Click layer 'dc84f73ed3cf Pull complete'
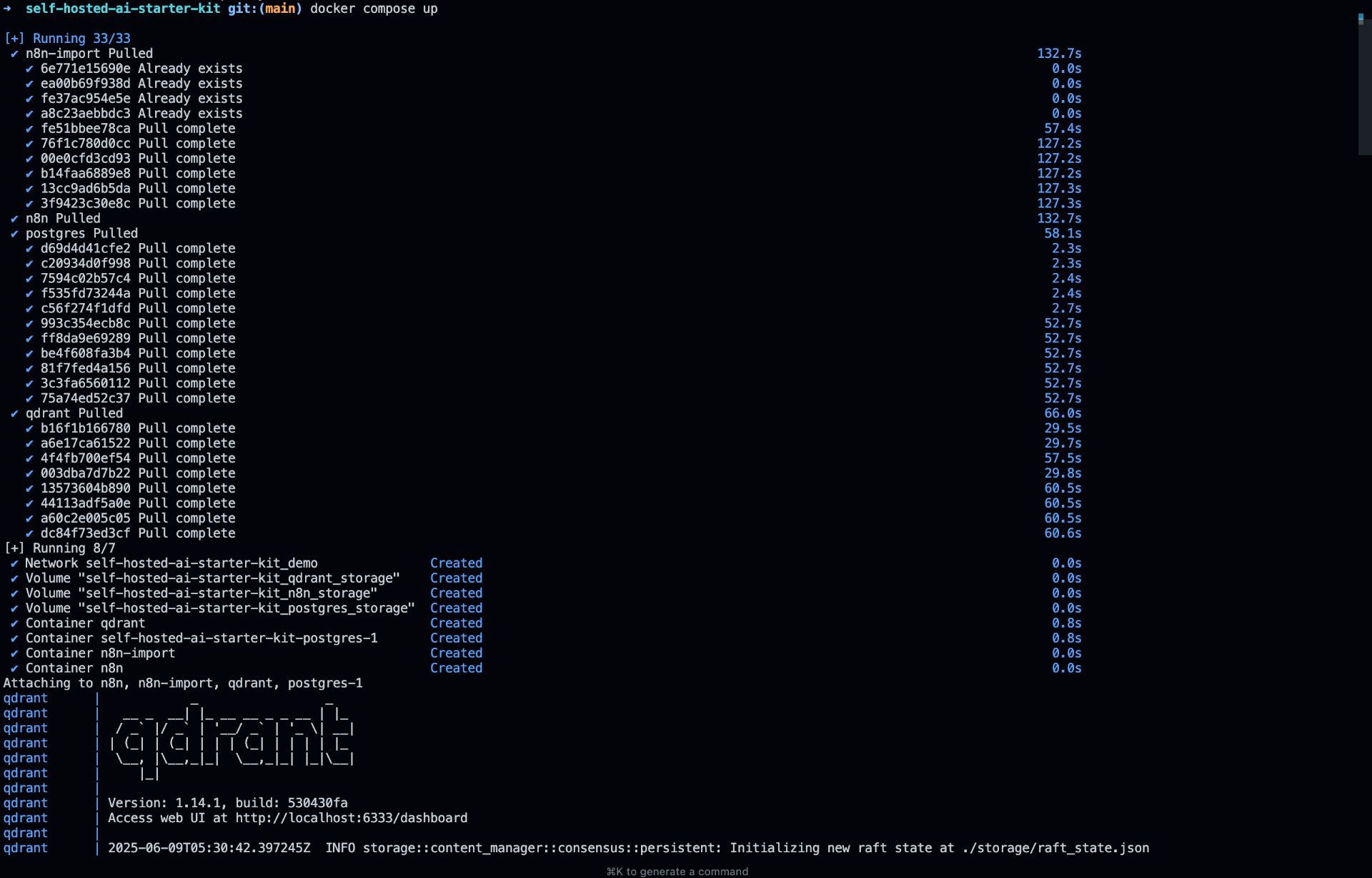The image size is (1372, 878). click(138, 534)
